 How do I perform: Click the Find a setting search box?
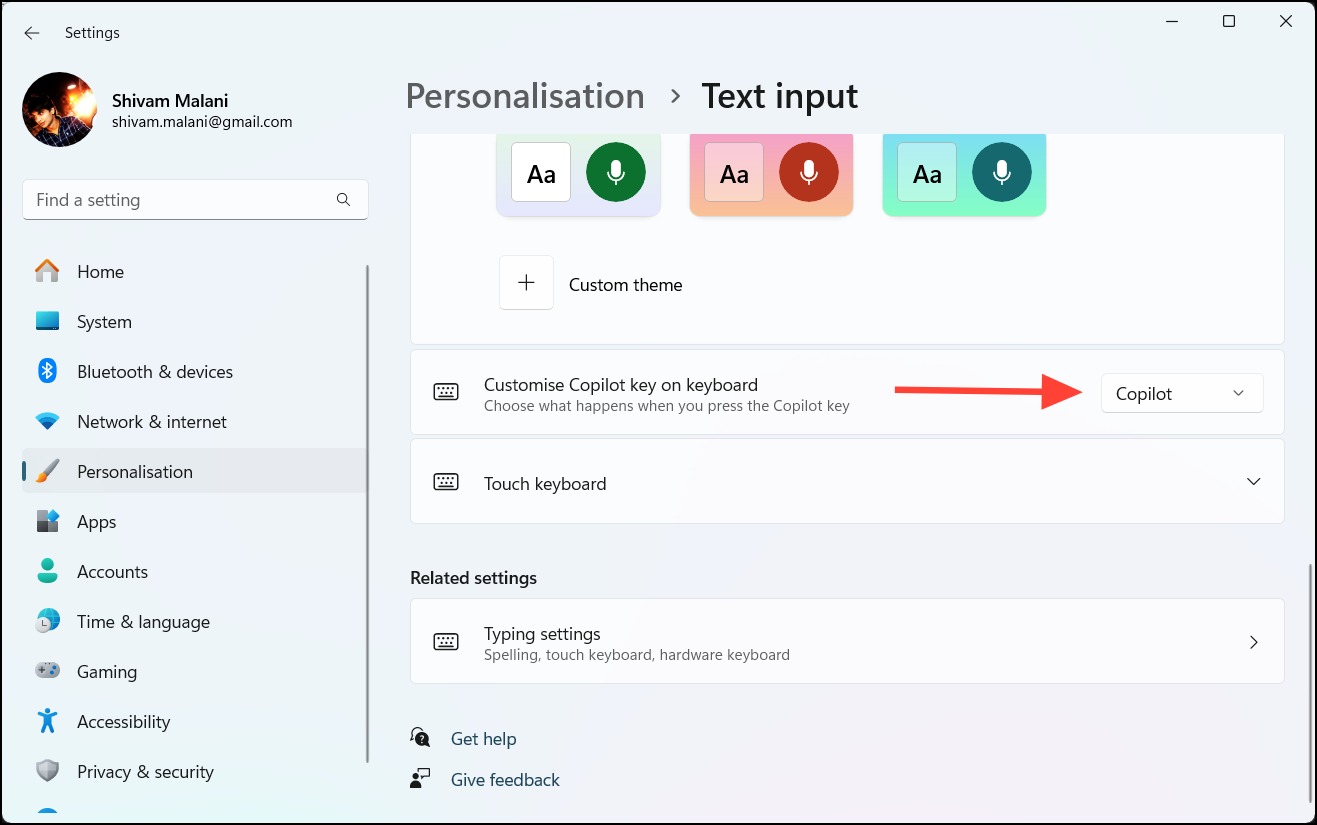click(195, 200)
